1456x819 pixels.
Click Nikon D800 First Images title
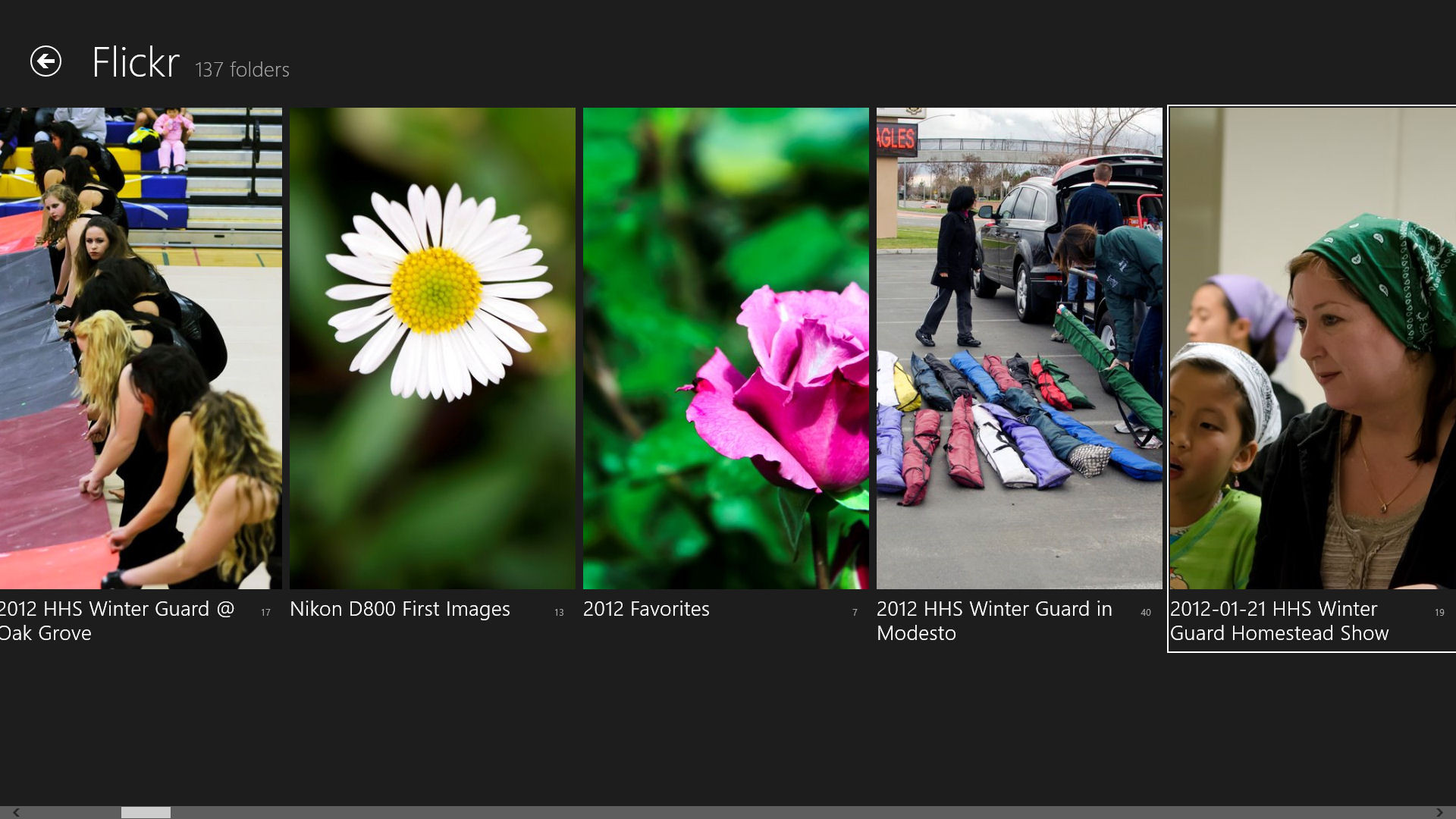(x=400, y=609)
